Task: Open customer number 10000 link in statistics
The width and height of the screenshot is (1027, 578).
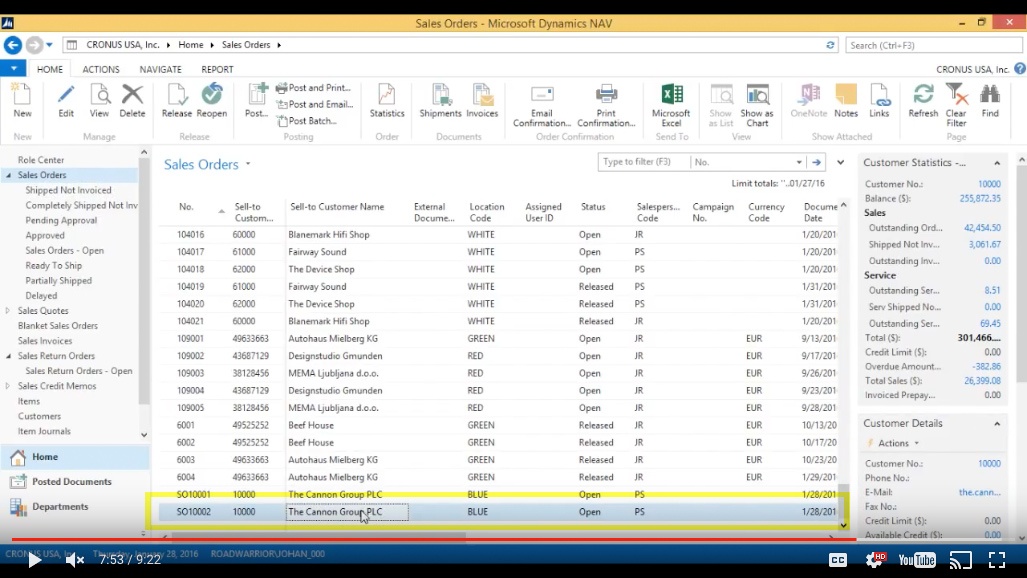Action: coord(989,184)
